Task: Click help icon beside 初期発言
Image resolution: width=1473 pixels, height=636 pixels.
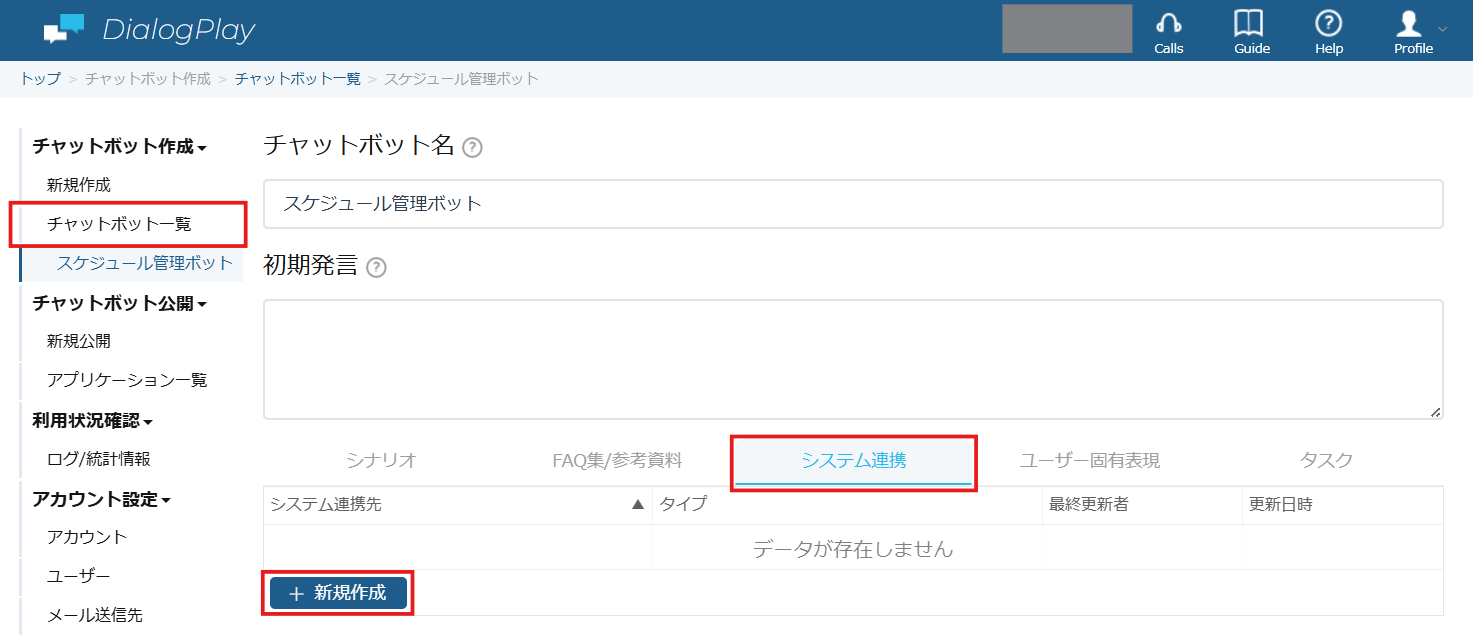Action: pyautogui.click(x=376, y=267)
